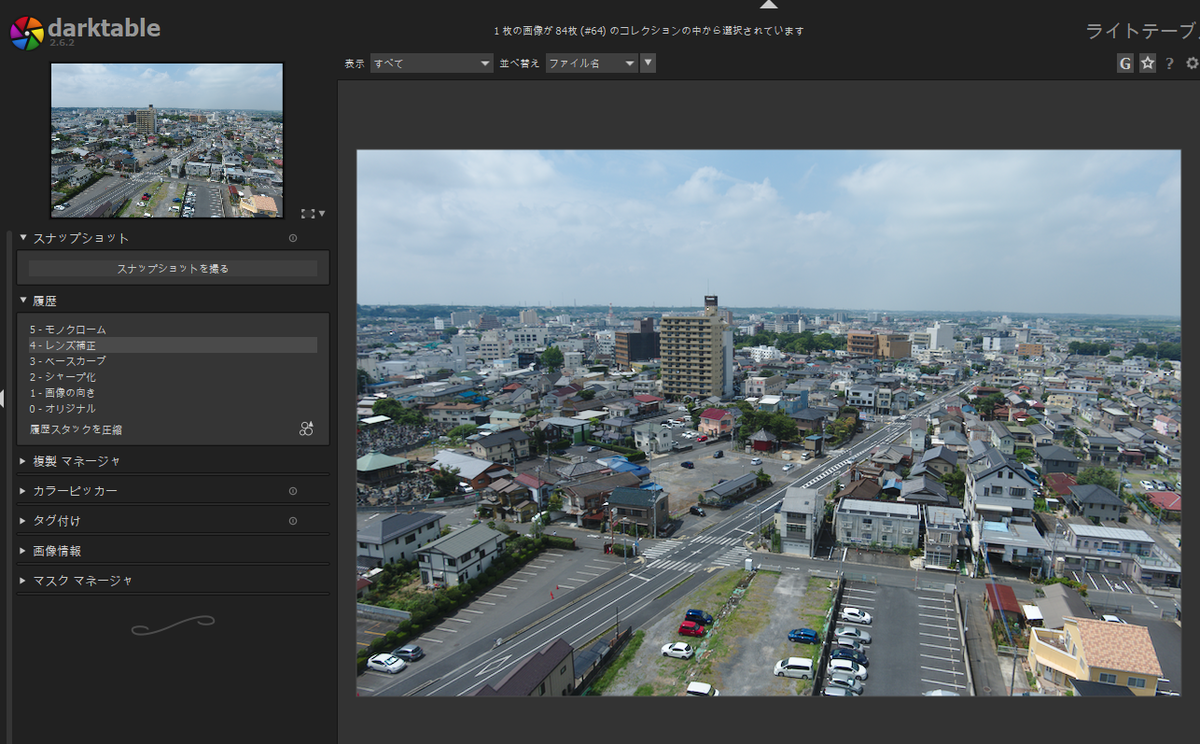Toggle grouping with the G button
1200x744 pixels.
pos(1125,63)
